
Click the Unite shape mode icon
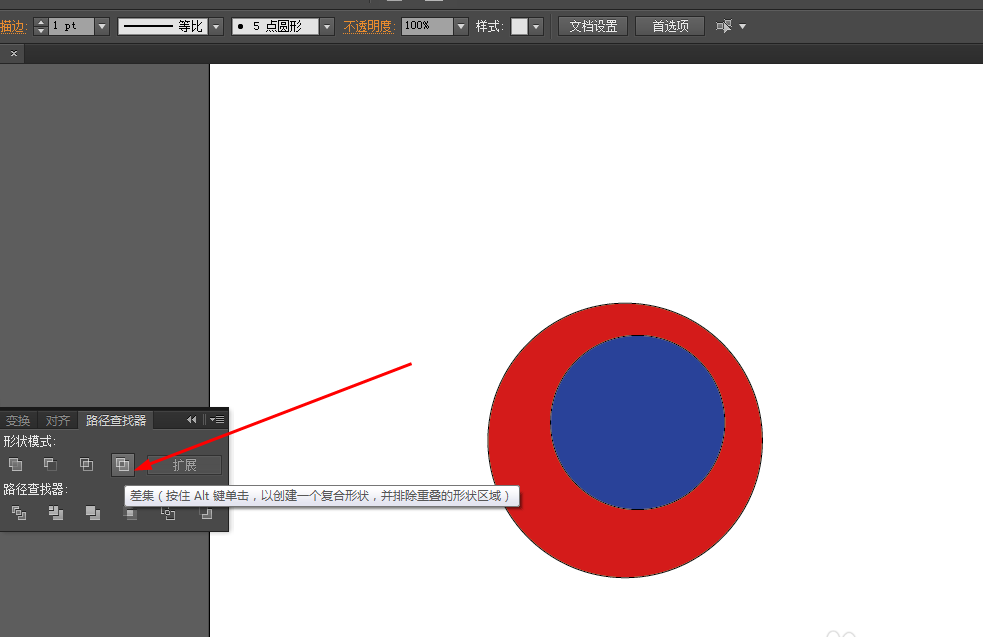(16, 465)
